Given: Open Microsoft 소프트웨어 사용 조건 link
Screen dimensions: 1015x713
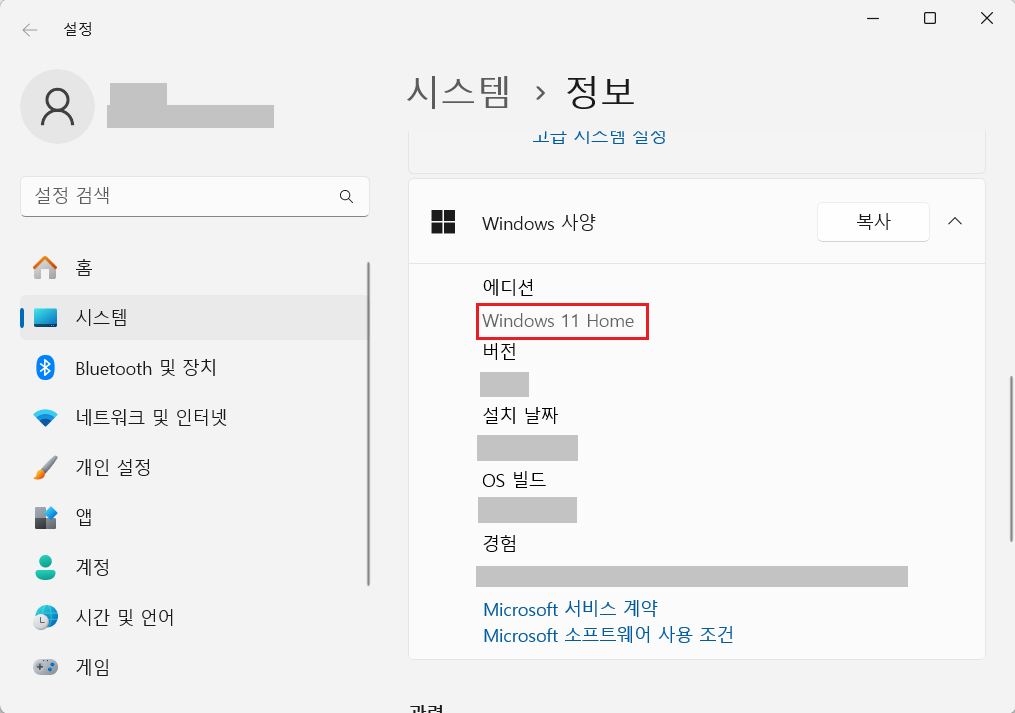Looking at the screenshot, I should point(608,635).
